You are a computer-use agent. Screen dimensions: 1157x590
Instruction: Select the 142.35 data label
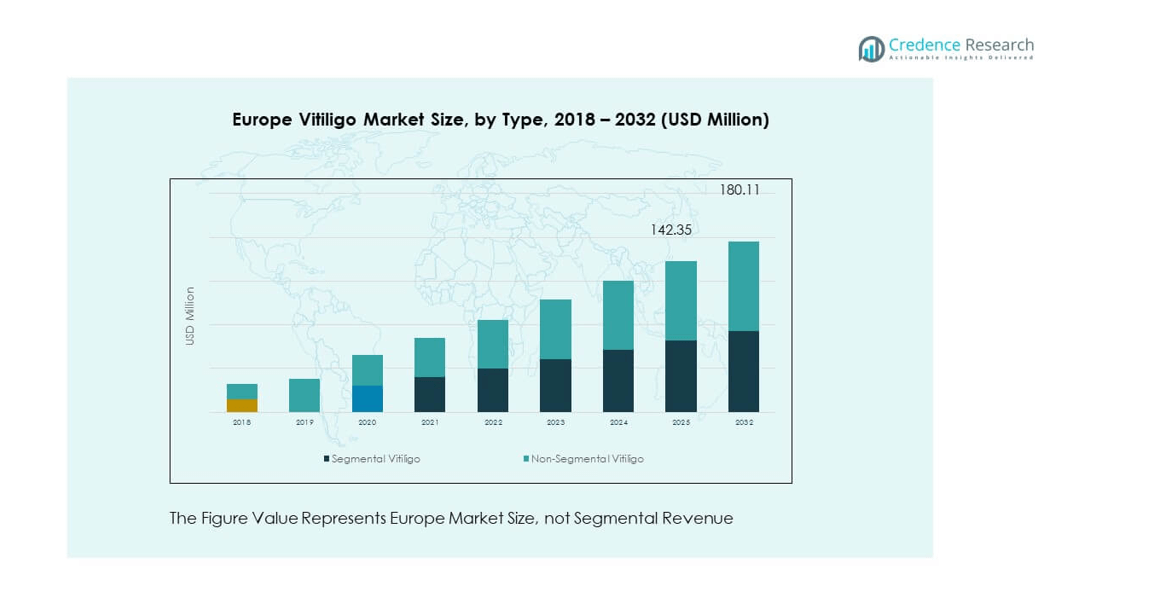point(671,230)
